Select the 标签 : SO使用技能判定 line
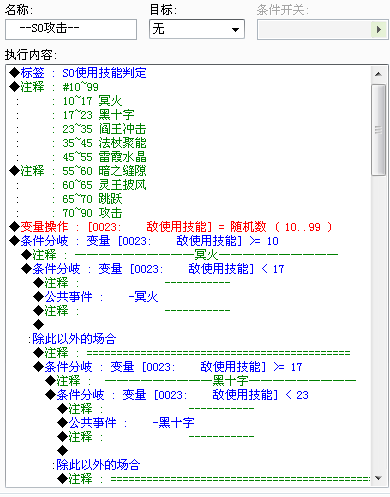Screen dimensions: 390x497 click(78, 73)
